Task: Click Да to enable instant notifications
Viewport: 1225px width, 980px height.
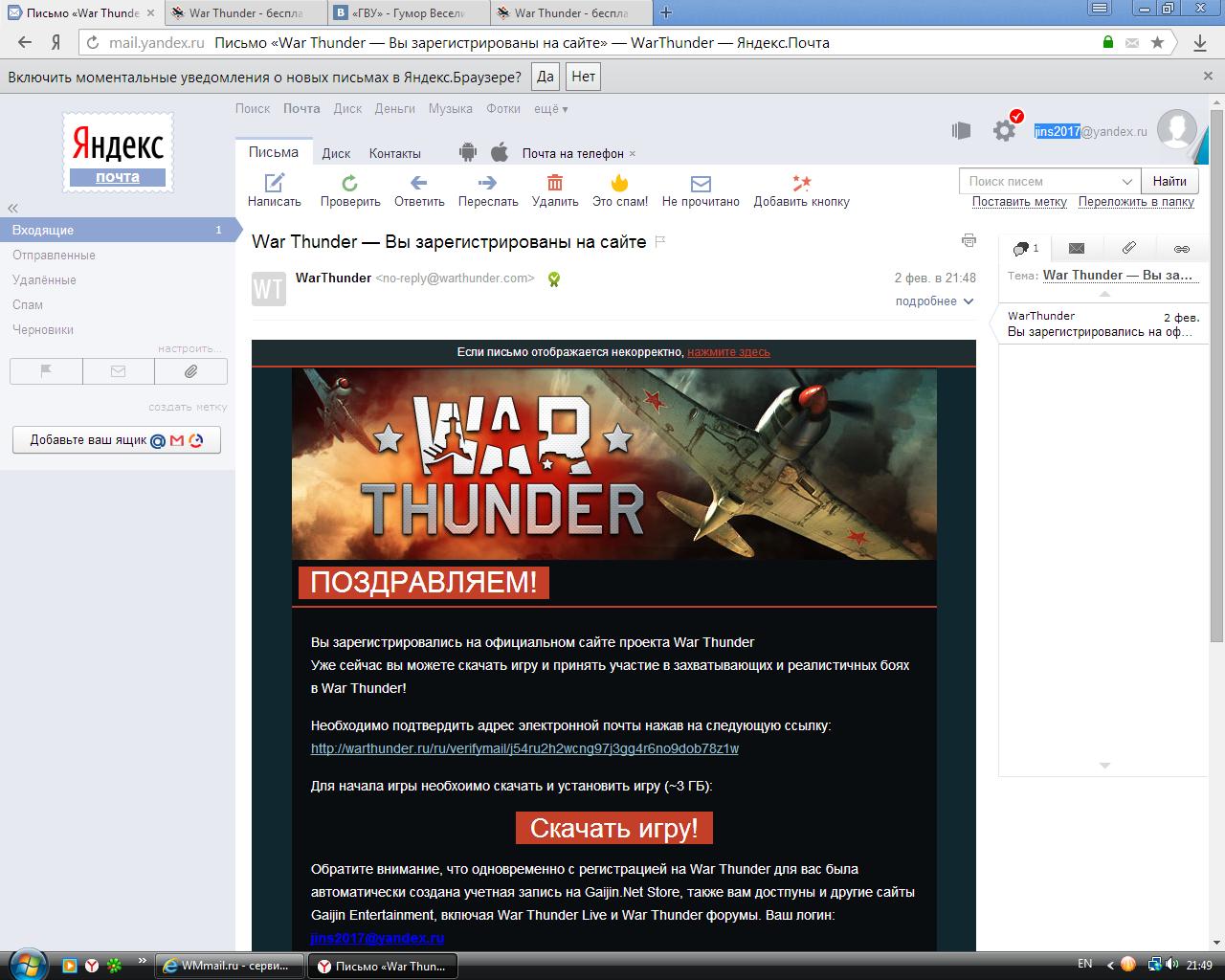Action: [546, 77]
